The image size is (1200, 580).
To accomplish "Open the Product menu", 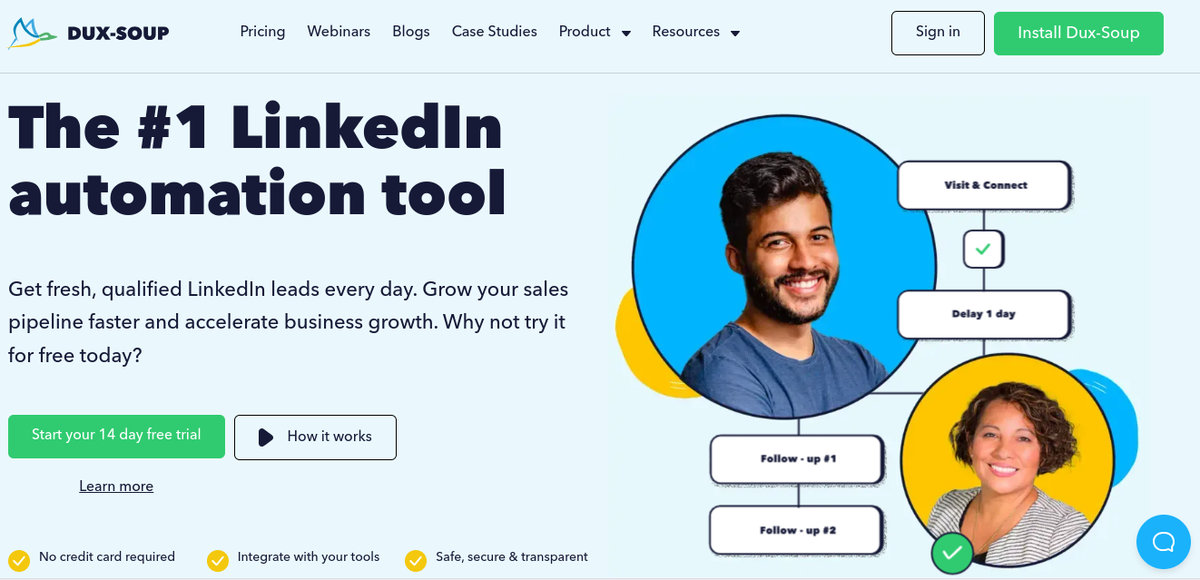I will pyautogui.click(x=585, y=32).
